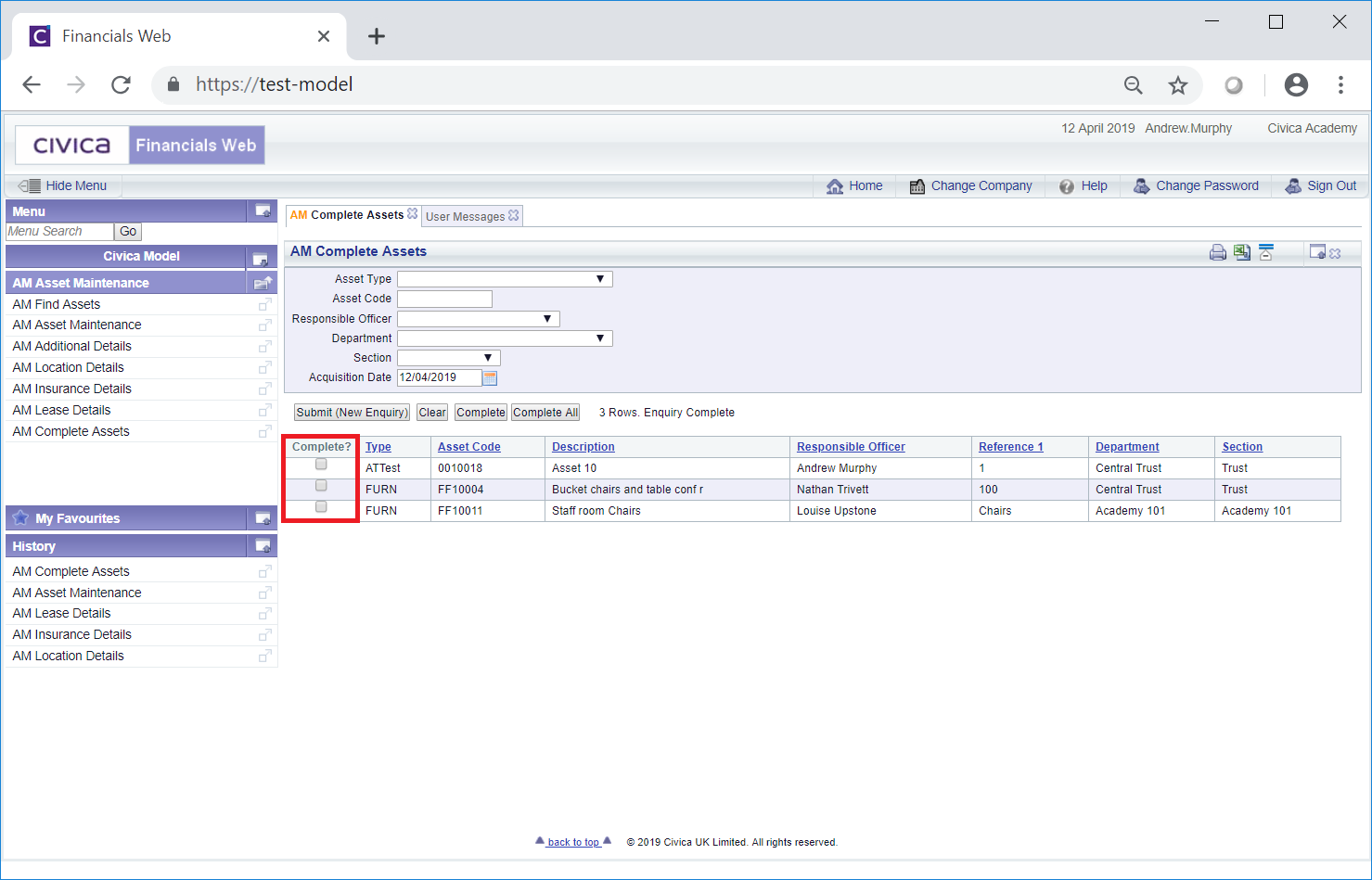The width and height of the screenshot is (1372, 880).
Task: Click the Complete All button
Action: tap(545, 413)
